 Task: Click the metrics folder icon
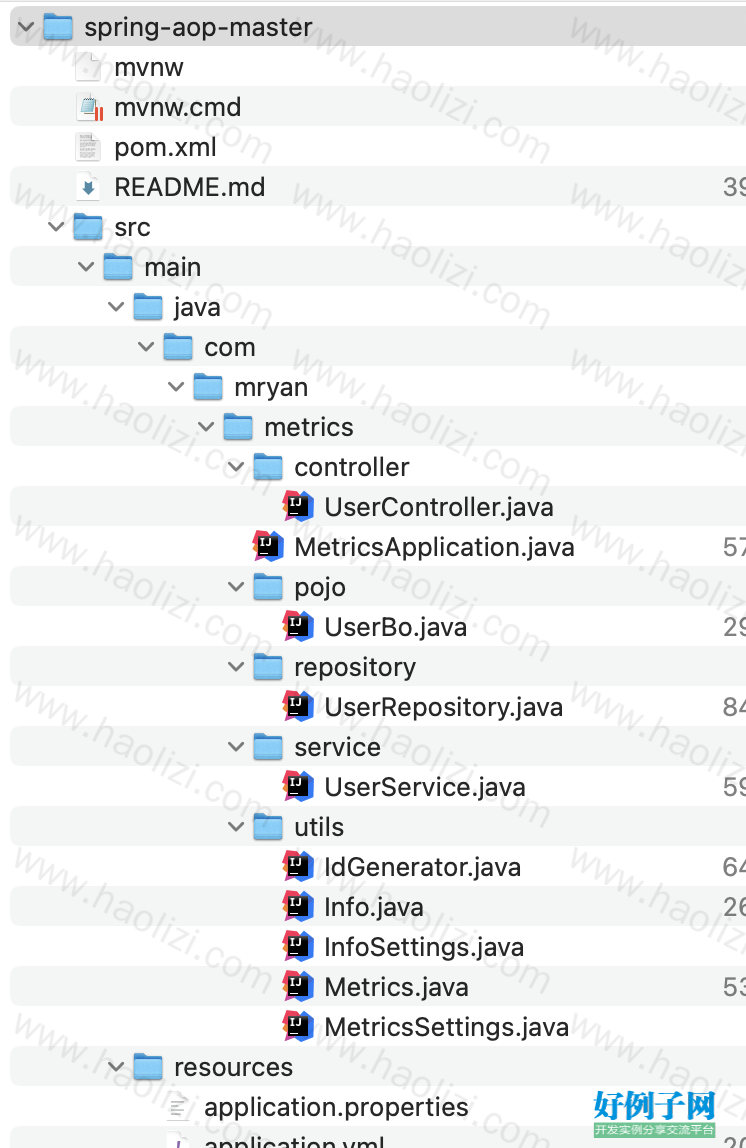pyautogui.click(x=238, y=427)
